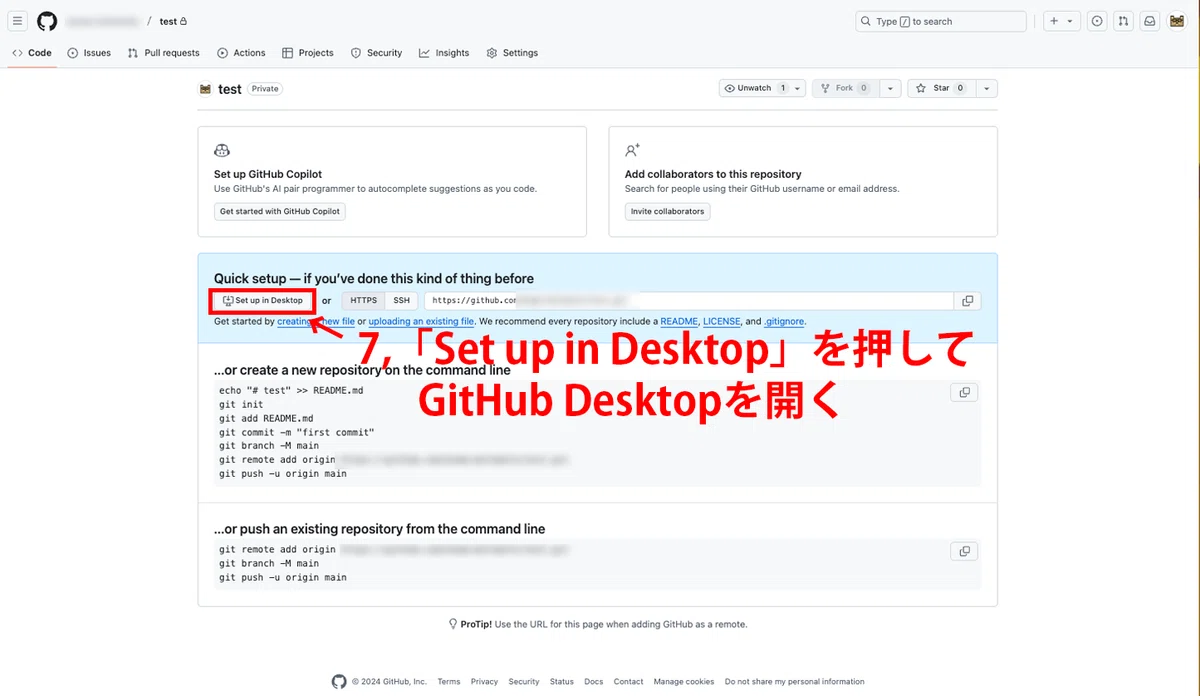Expand the create-new dropdown arrow

click(1071, 21)
